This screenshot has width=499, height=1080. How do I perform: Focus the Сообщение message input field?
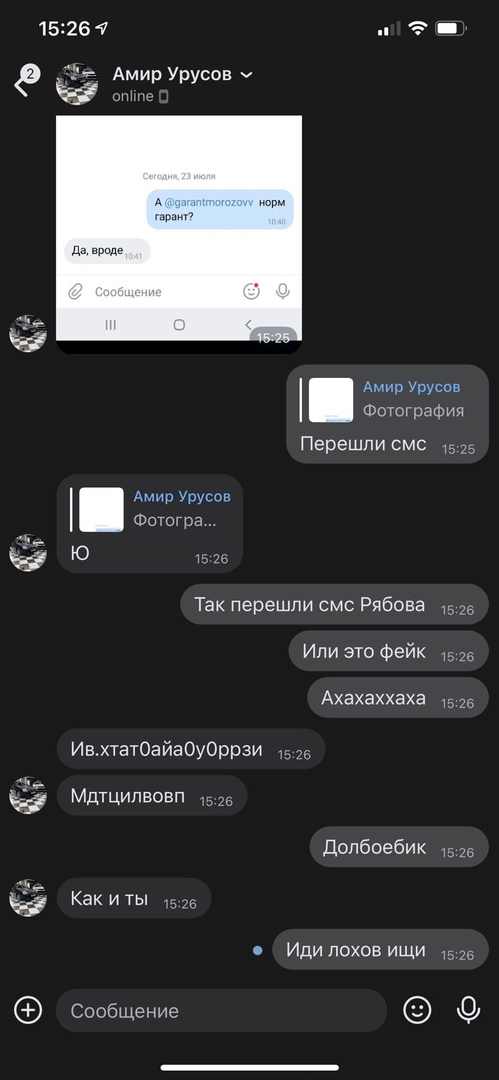tap(221, 1010)
